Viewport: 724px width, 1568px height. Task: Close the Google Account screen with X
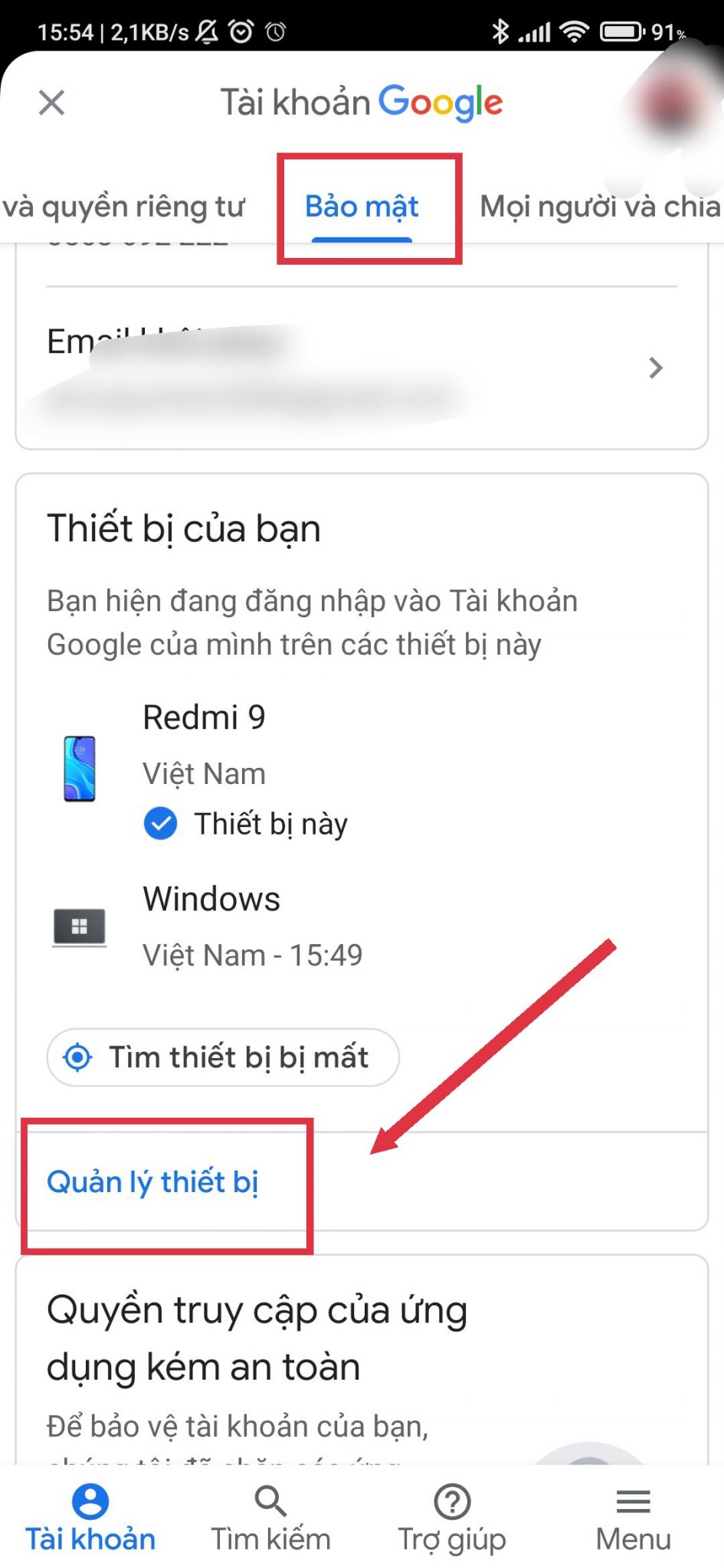point(51,103)
